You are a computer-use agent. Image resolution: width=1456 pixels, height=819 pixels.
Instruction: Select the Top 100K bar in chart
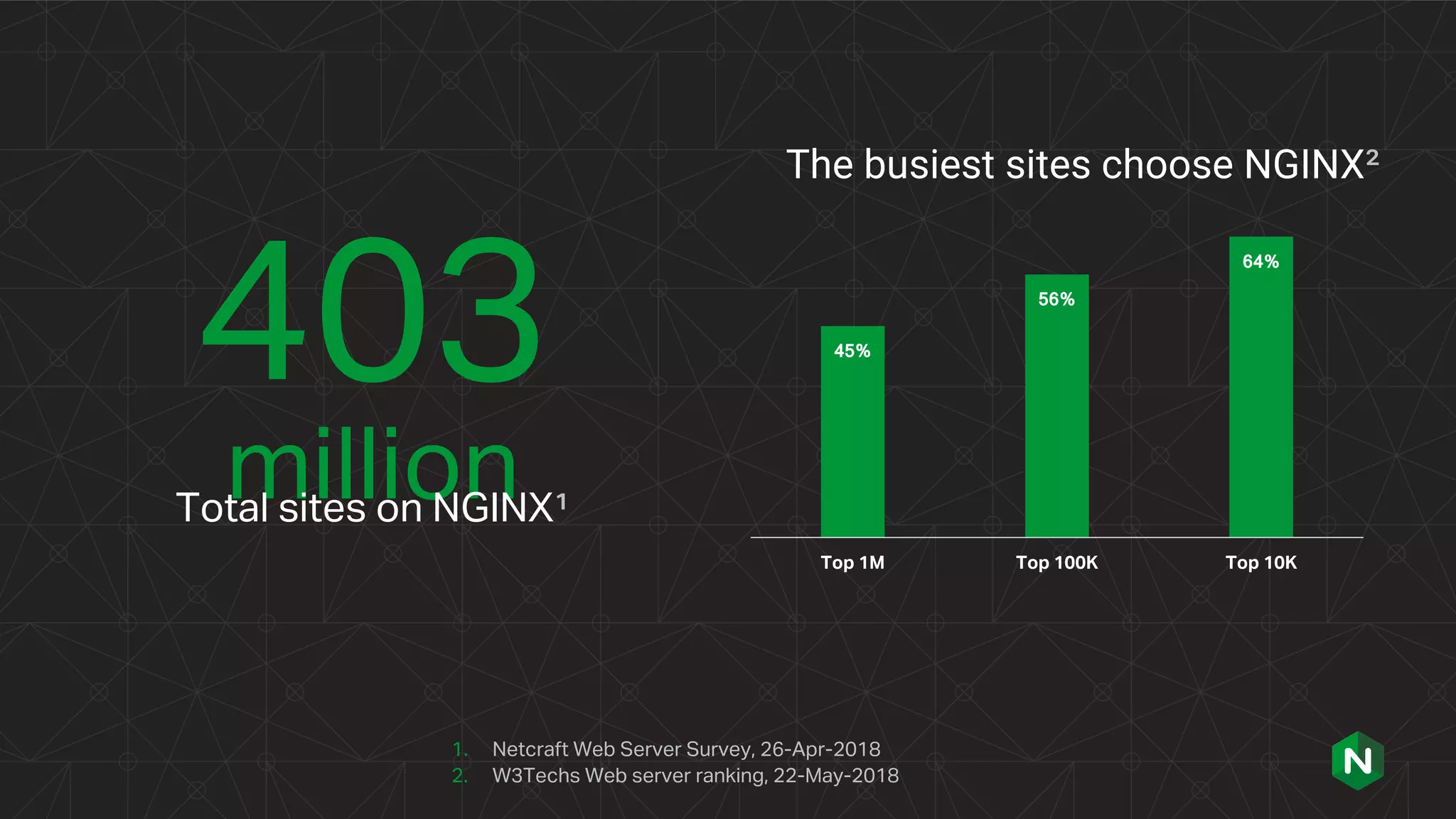(x=1056, y=406)
